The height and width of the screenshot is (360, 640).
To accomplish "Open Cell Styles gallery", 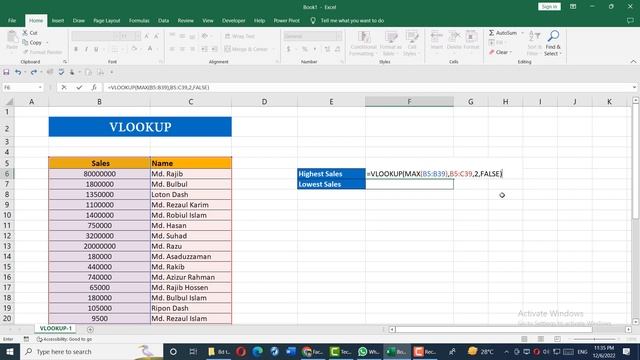I will point(411,44).
